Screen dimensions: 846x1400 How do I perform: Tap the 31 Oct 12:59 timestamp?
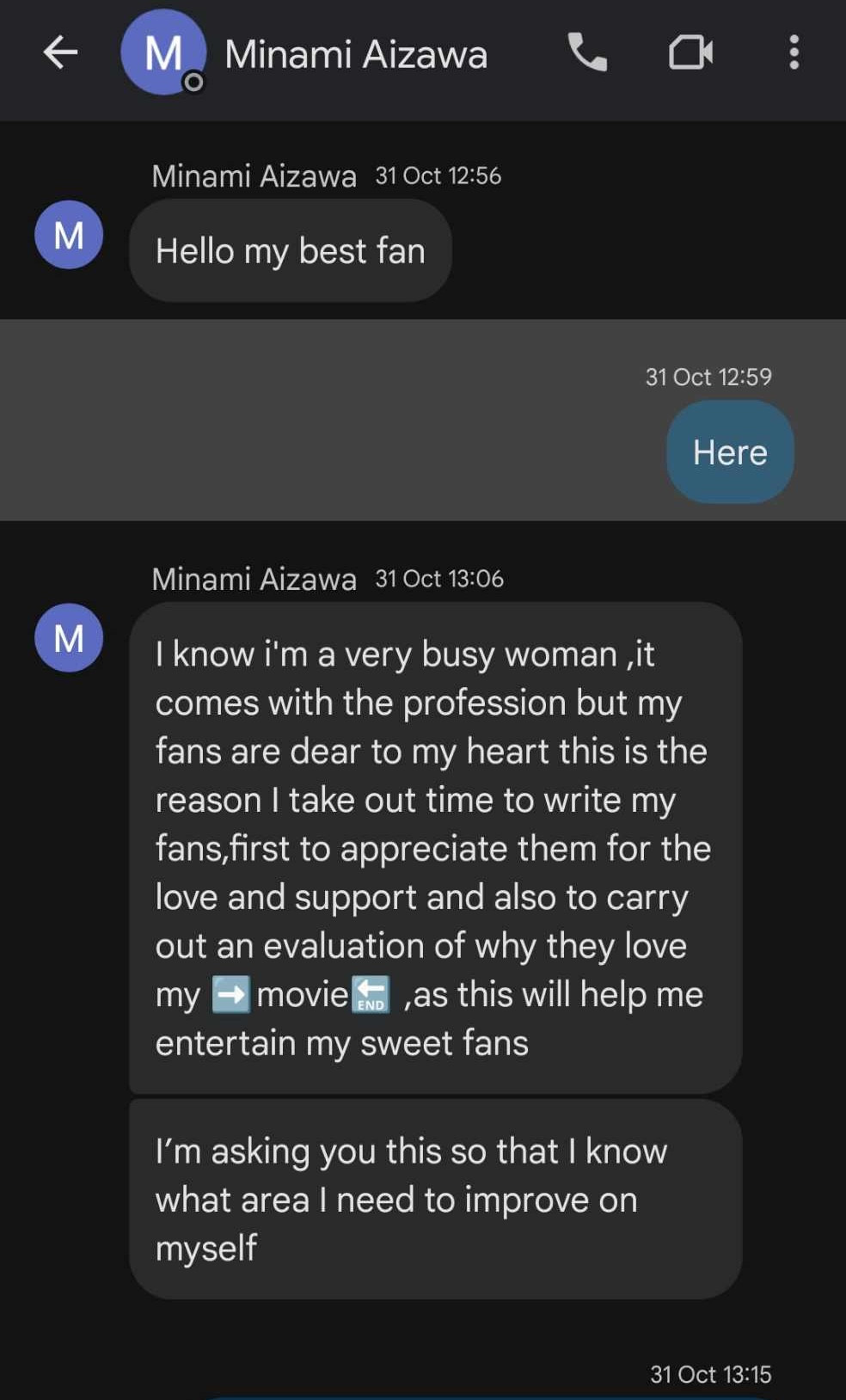[708, 377]
